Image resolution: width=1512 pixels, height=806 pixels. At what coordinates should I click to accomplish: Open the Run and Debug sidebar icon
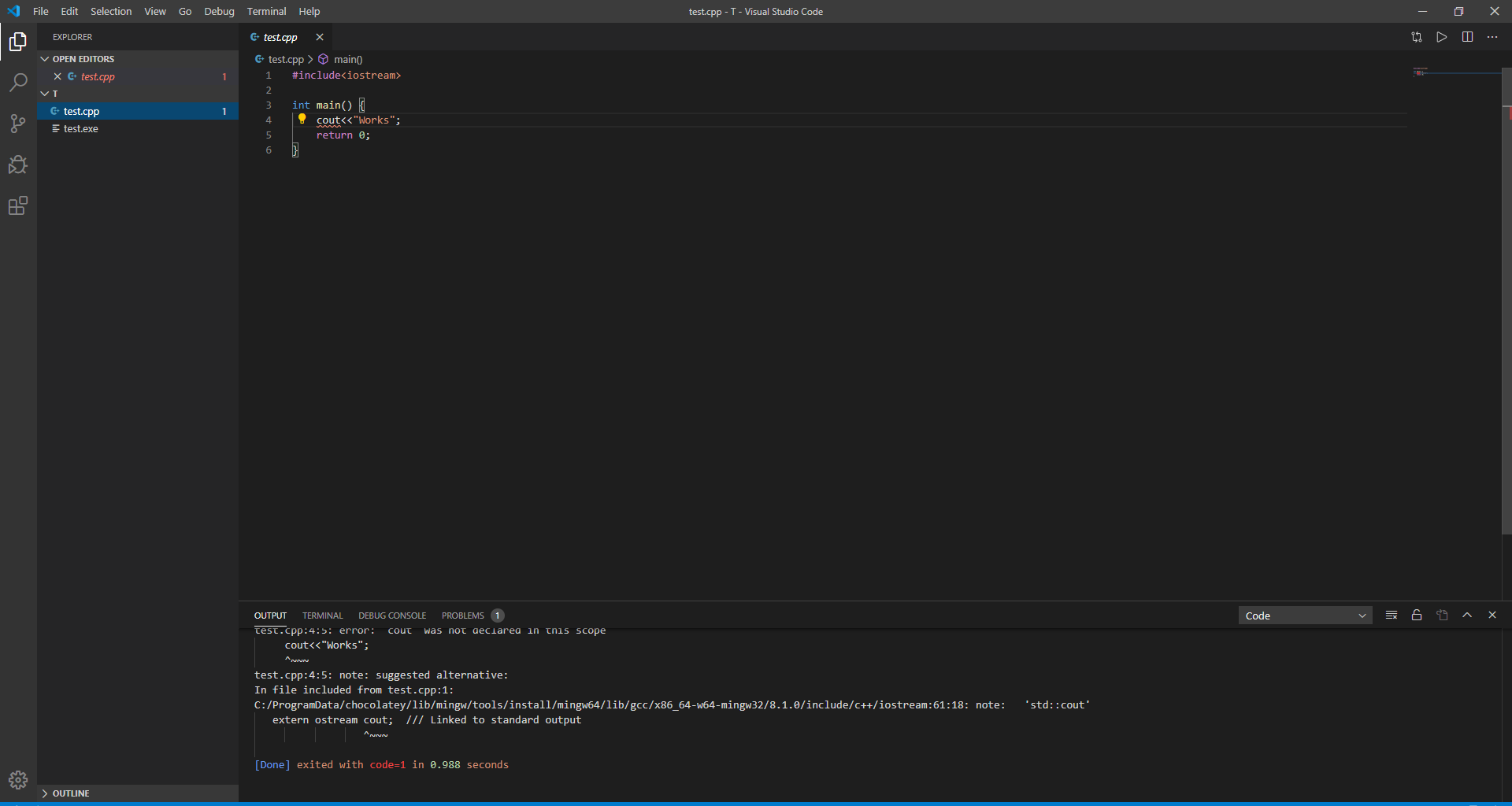tap(17, 165)
